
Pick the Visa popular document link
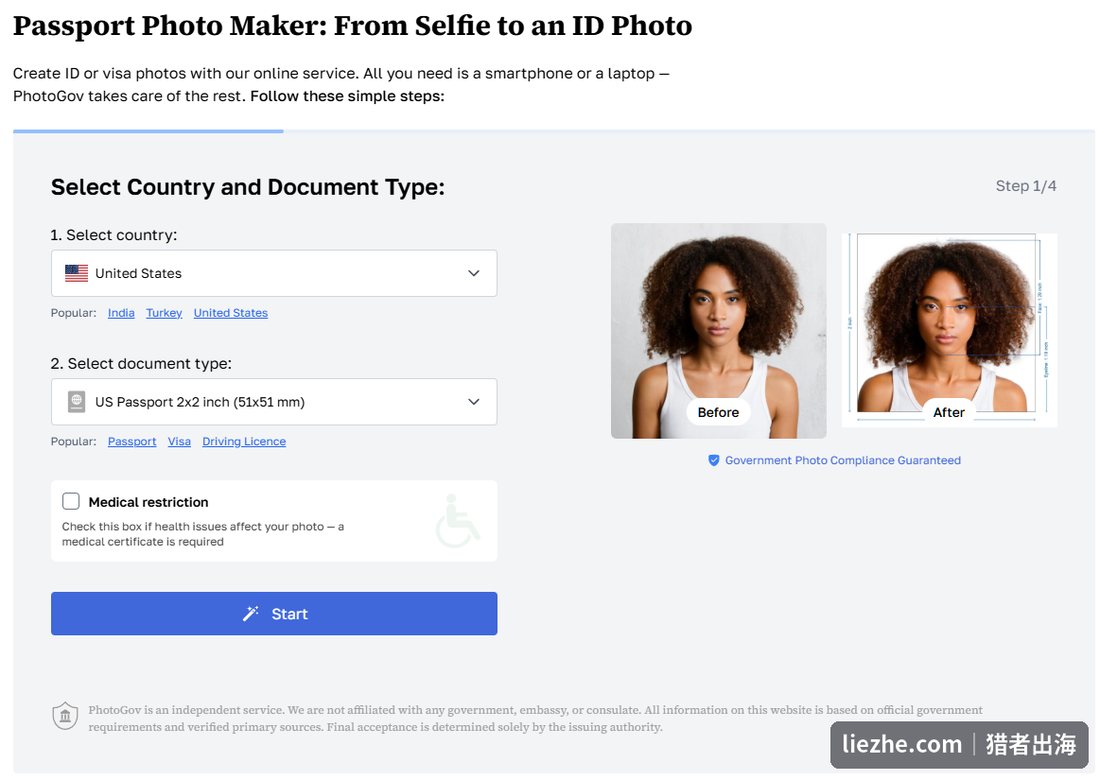click(x=179, y=441)
